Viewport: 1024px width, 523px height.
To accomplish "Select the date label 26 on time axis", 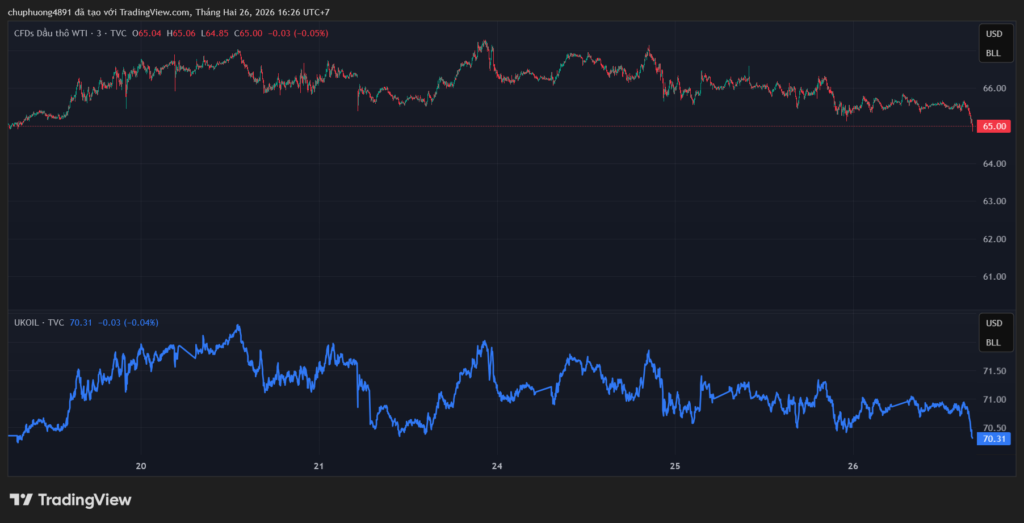I will pos(853,466).
